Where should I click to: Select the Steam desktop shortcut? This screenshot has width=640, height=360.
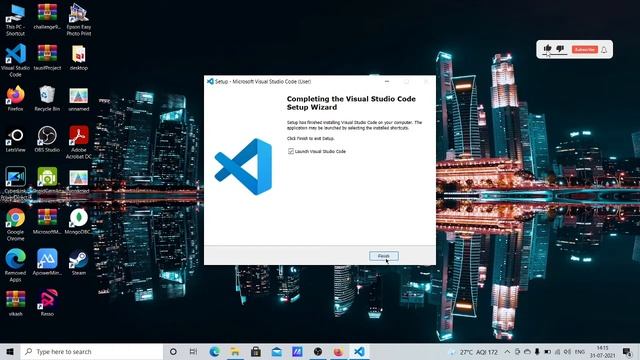79,262
